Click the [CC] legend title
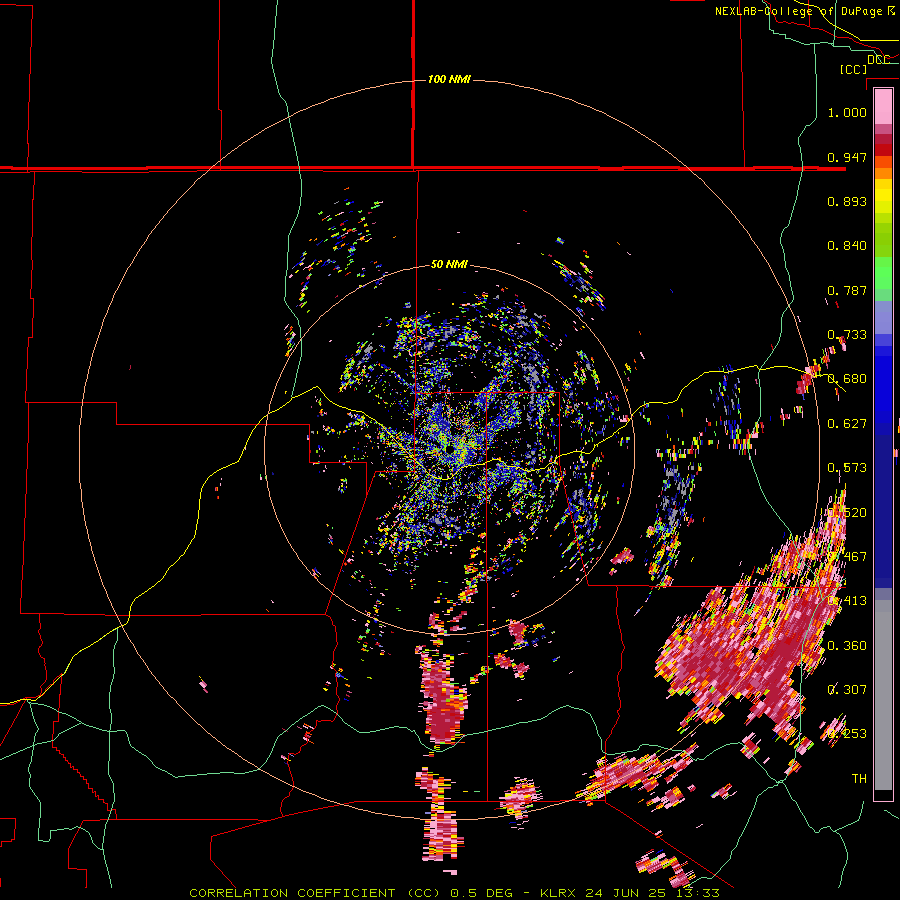The image size is (900, 900). click(853, 69)
